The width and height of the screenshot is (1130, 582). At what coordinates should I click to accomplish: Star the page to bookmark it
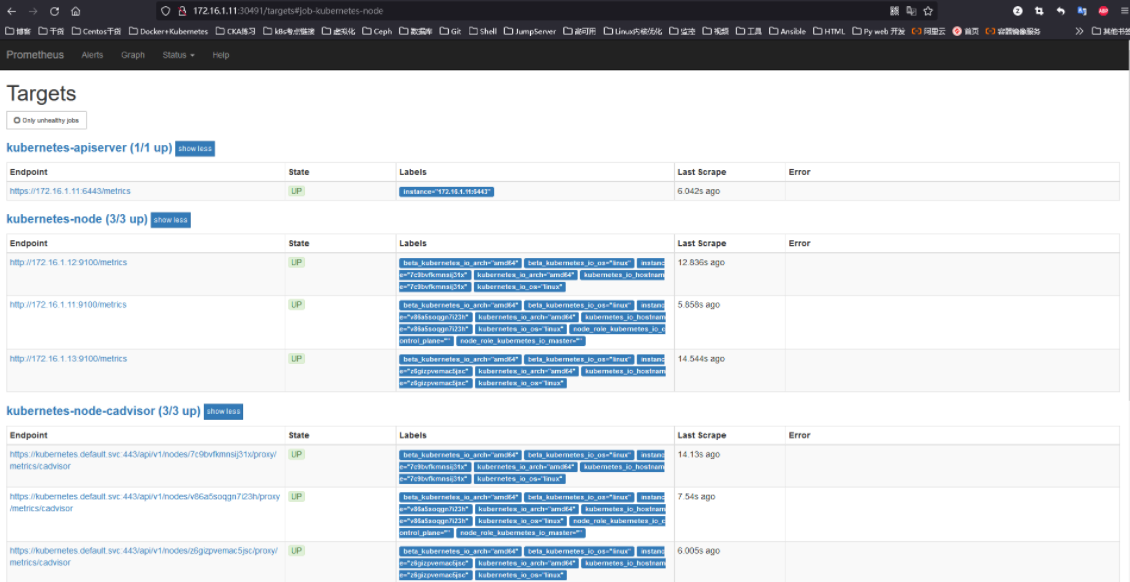coord(927,10)
